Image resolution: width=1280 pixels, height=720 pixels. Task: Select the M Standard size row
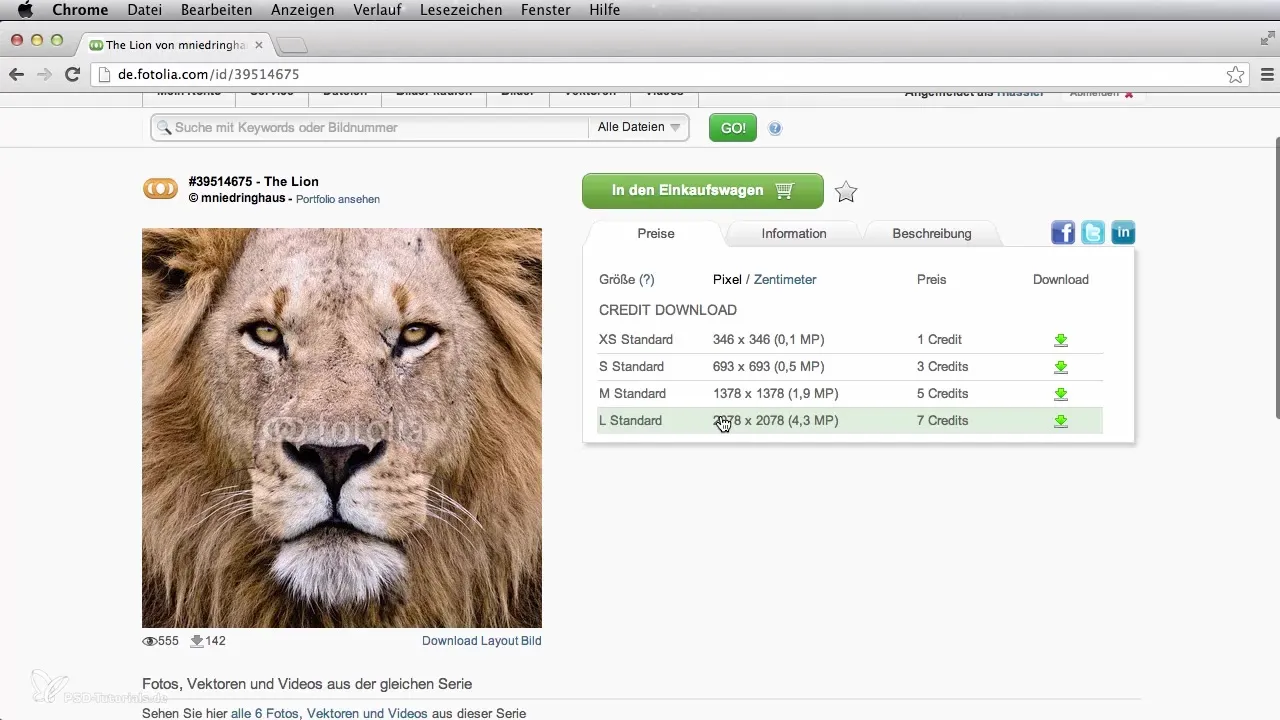[x=850, y=394]
